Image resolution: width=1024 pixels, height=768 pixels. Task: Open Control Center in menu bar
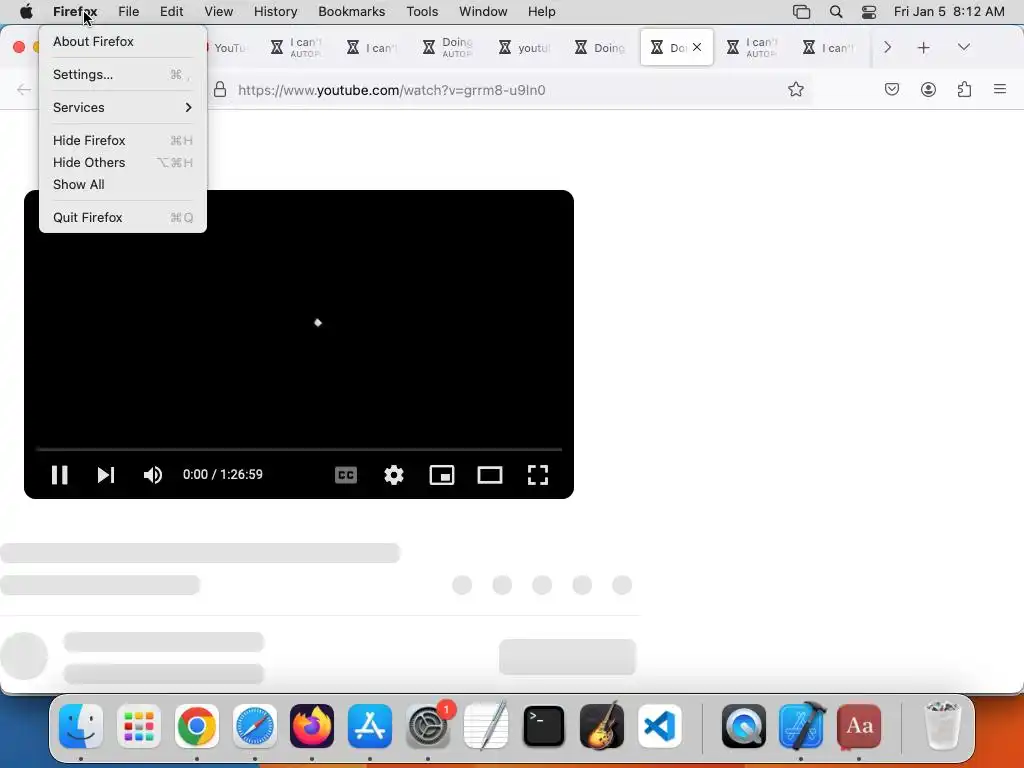[869, 12]
